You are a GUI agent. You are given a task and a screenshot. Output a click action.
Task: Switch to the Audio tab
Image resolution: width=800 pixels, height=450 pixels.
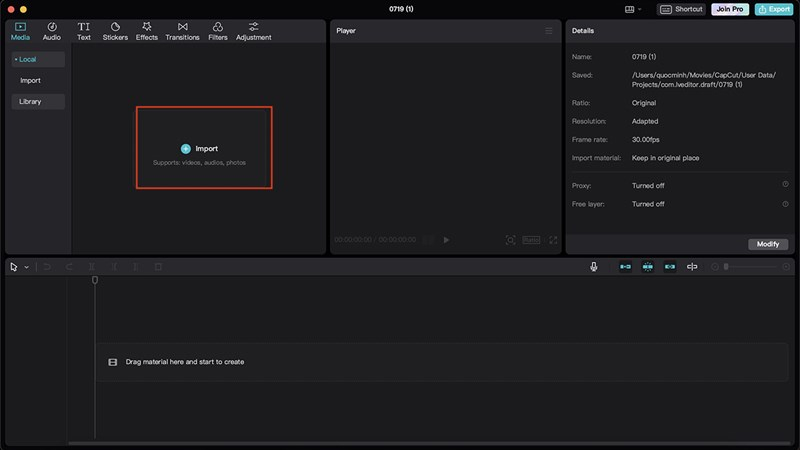(x=51, y=31)
